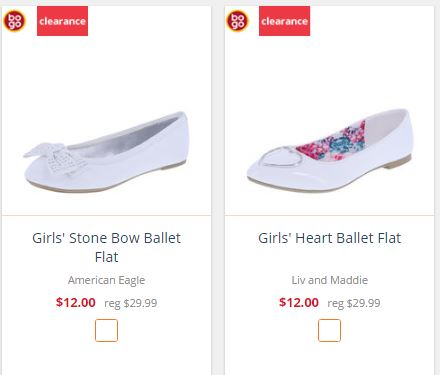Choose the white color swatch for the Stone Bow flat
Image resolution: width=440 pixels, height=375 pixels.
(106, 330)
